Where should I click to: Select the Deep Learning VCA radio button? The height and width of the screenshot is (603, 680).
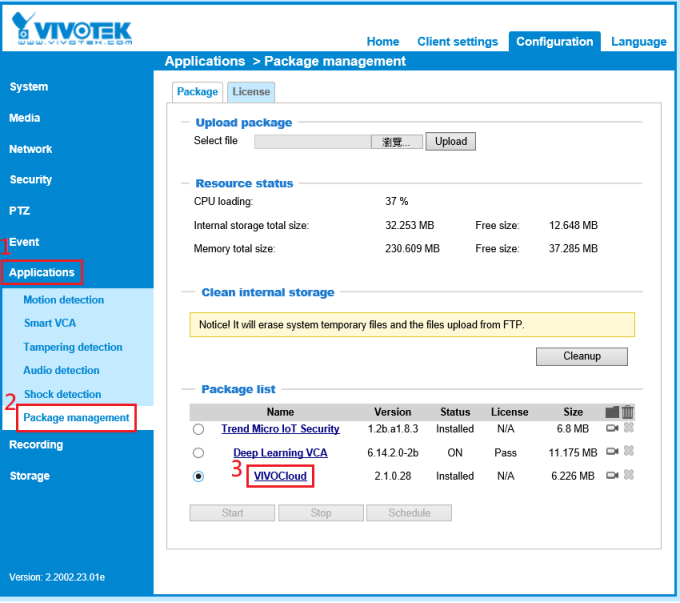[x=198, y=453]
